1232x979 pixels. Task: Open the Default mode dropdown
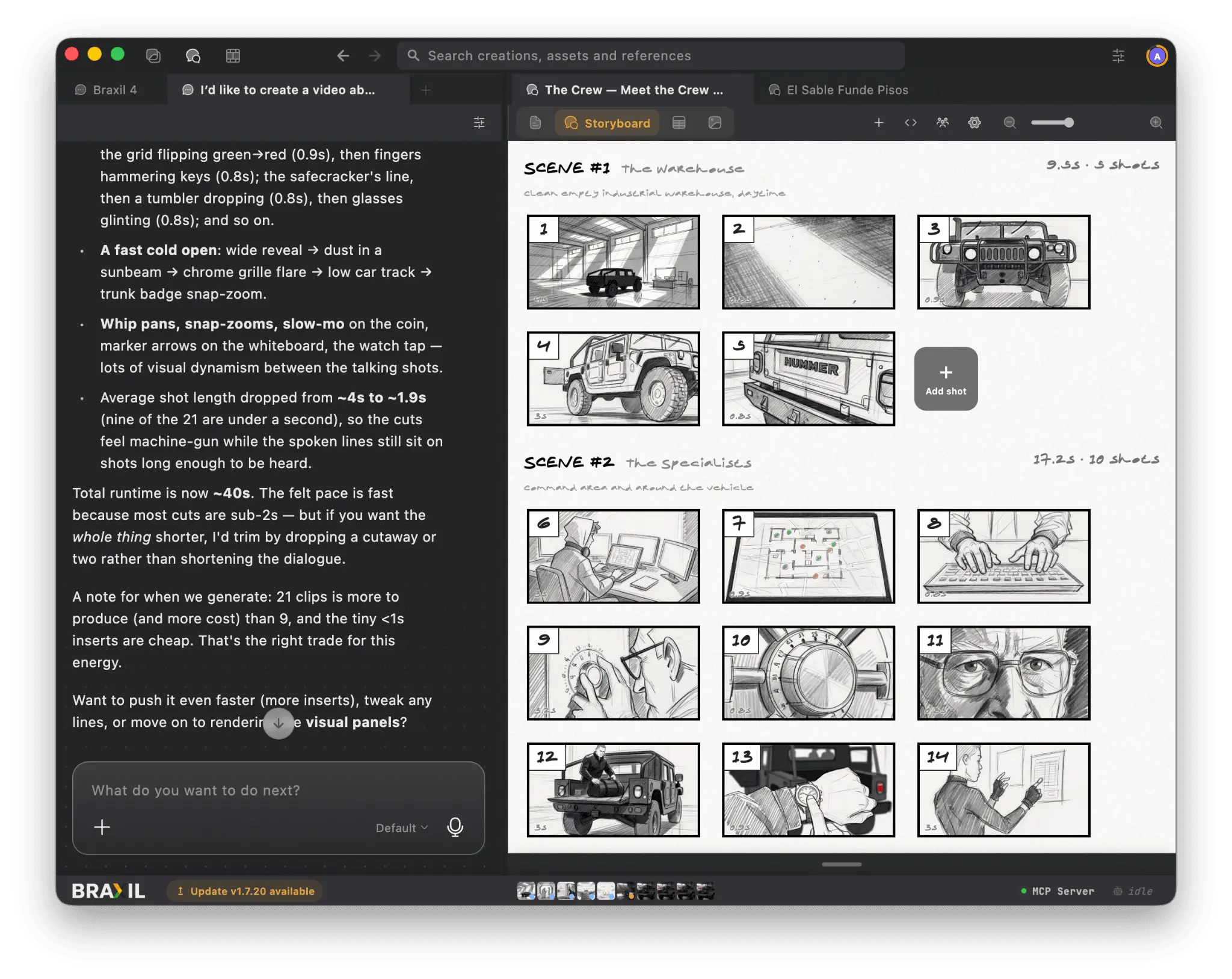click(x=402, y=828)
